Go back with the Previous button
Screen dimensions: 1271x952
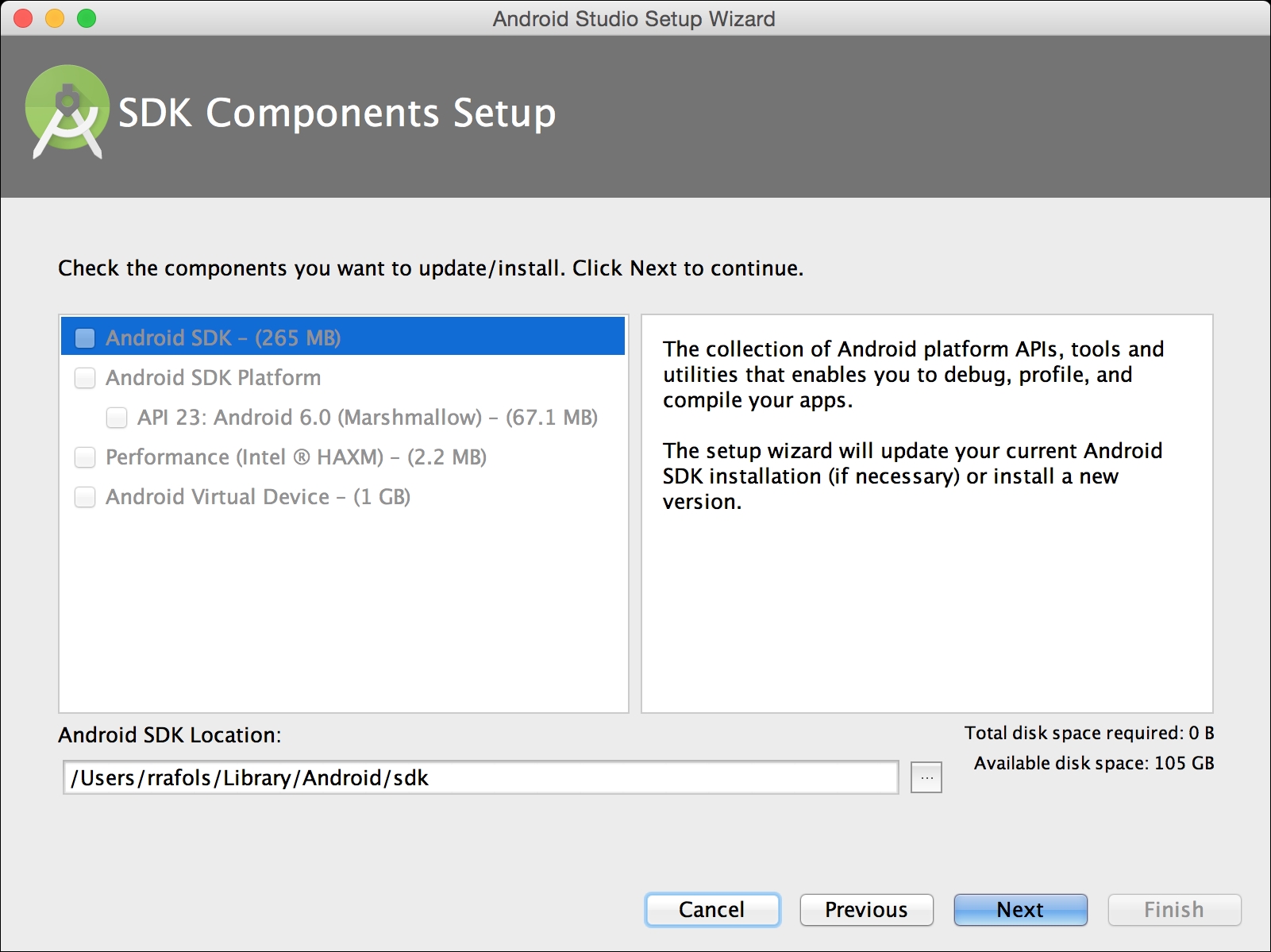(x=866, y=909)
